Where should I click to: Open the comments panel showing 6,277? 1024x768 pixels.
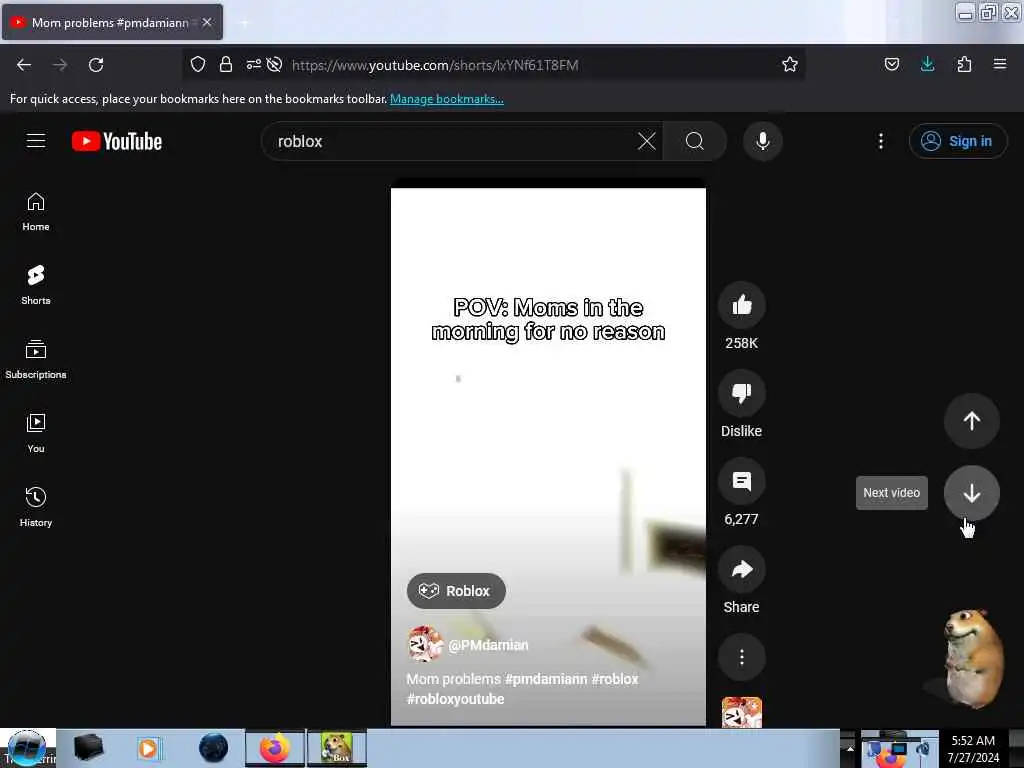(741, 482)
